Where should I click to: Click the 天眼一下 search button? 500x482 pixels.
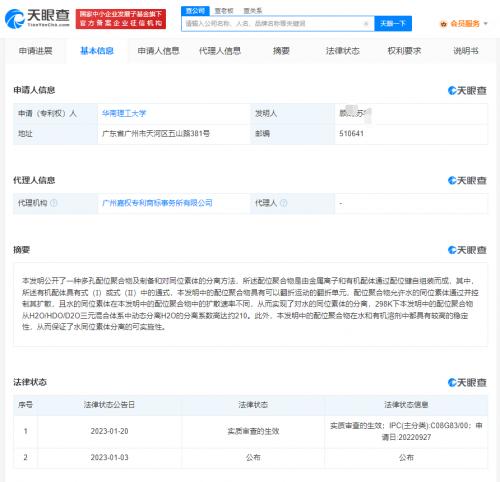393,24
